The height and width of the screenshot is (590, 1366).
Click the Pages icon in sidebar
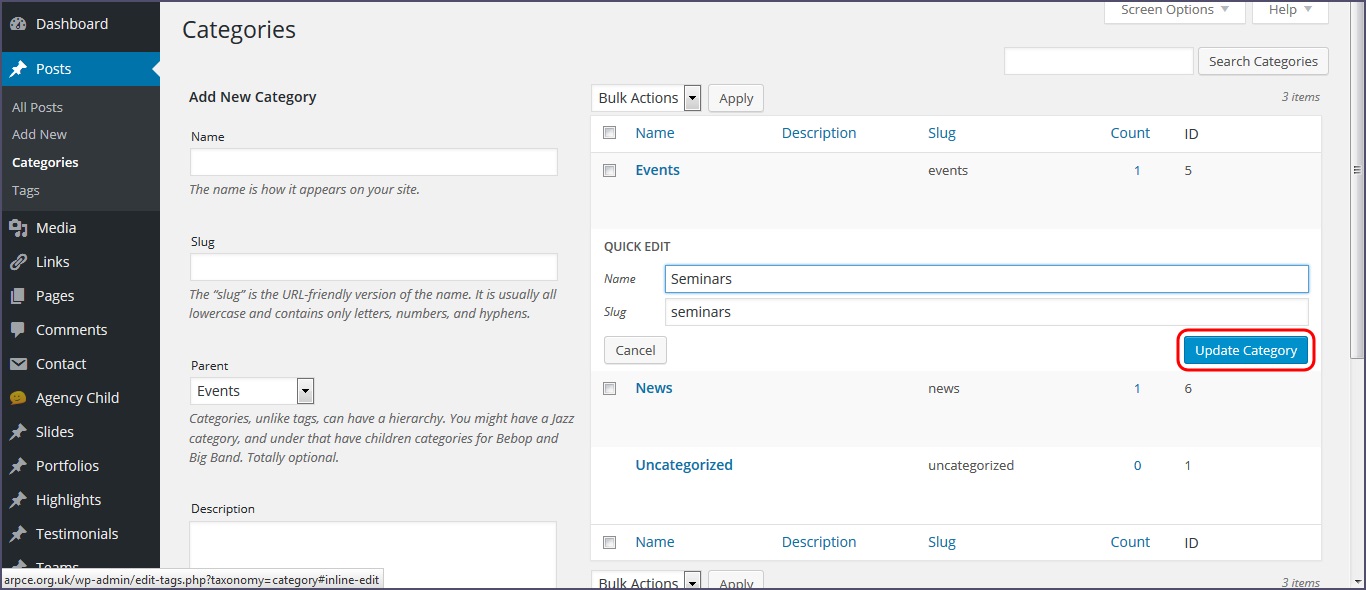pyautogui.click(x=18, y=296)
